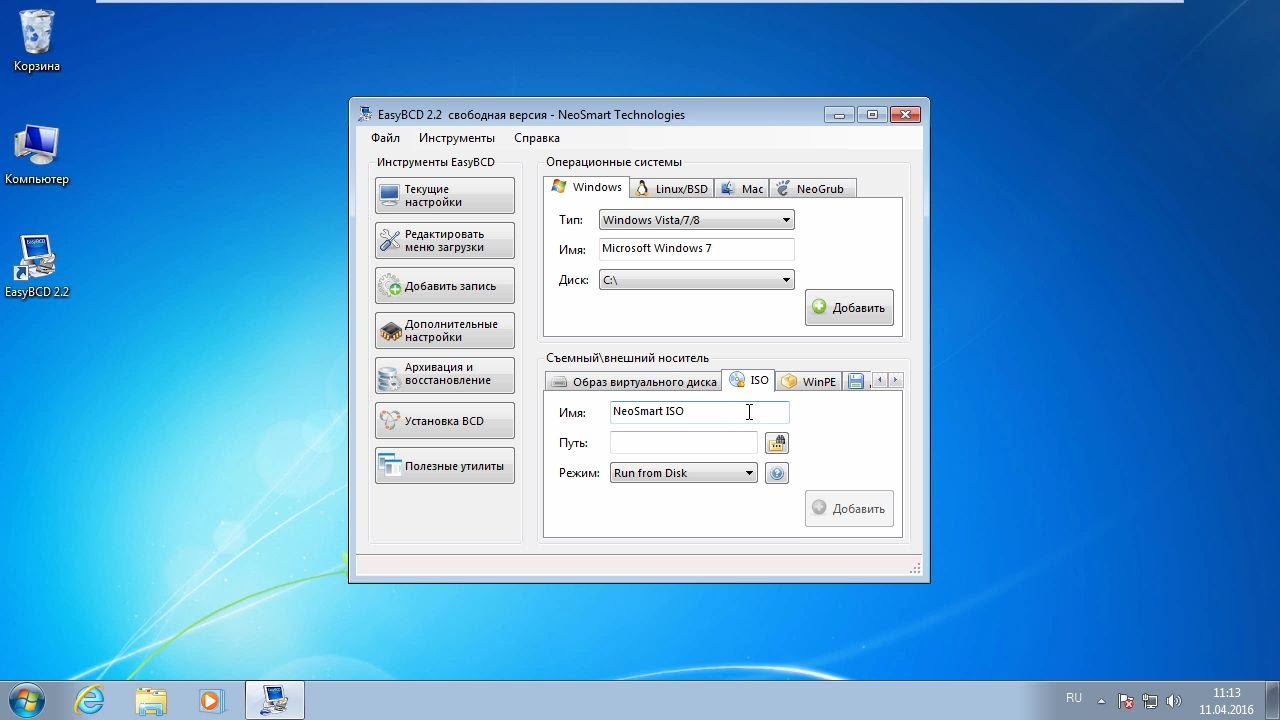Select Компьютер desktop icon
Image resolution: width=1280 pixels, height=720 pixels.
(x=37, y=156)
